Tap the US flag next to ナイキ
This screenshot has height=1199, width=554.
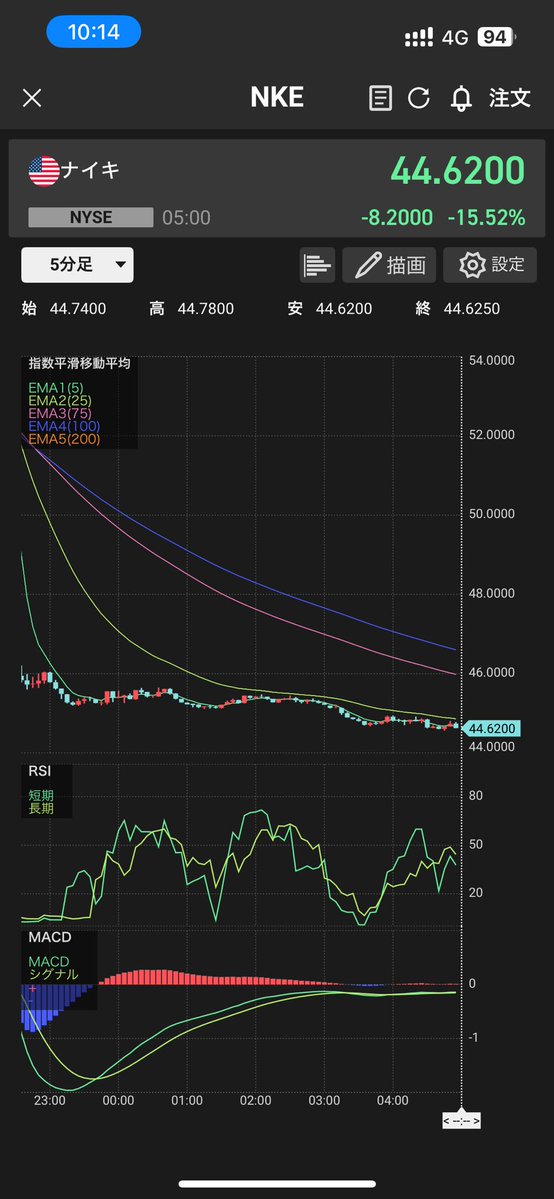[44, 171]
